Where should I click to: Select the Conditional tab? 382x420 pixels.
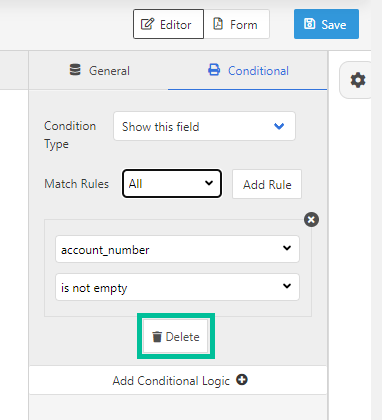(x=248, y=70)
